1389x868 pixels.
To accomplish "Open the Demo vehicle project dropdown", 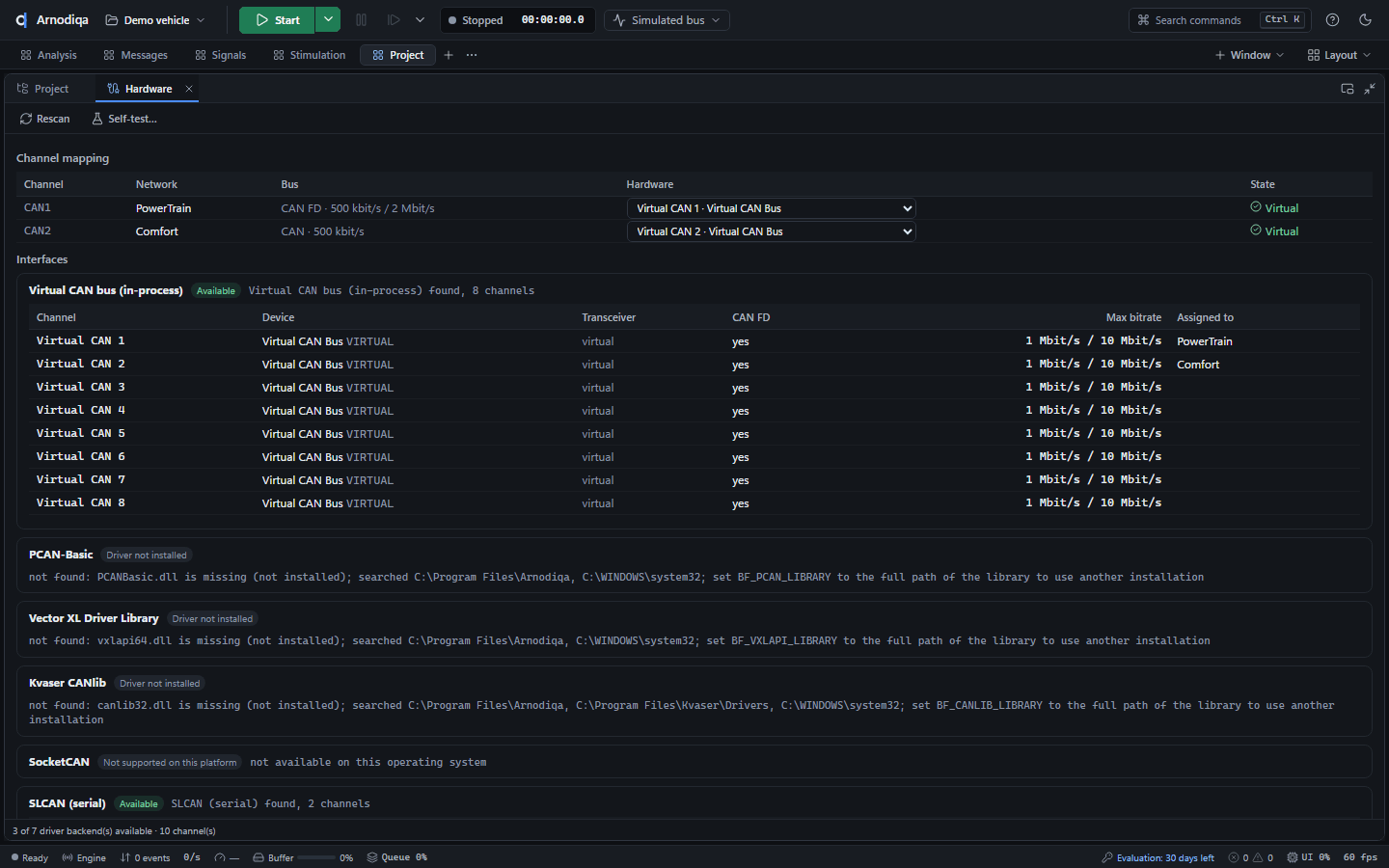I will [155, 20].
